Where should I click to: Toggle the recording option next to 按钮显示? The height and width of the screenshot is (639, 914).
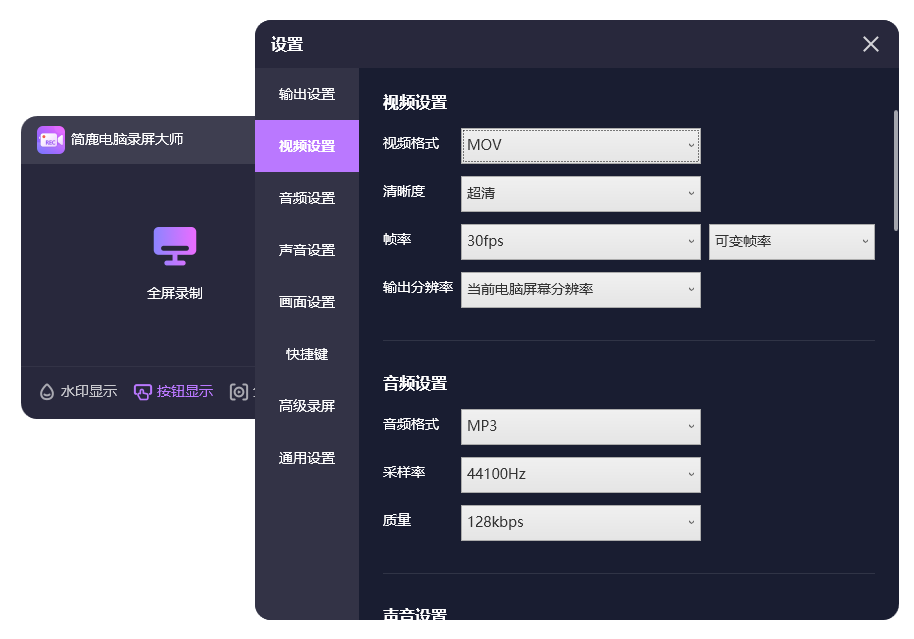coord(240,391)
